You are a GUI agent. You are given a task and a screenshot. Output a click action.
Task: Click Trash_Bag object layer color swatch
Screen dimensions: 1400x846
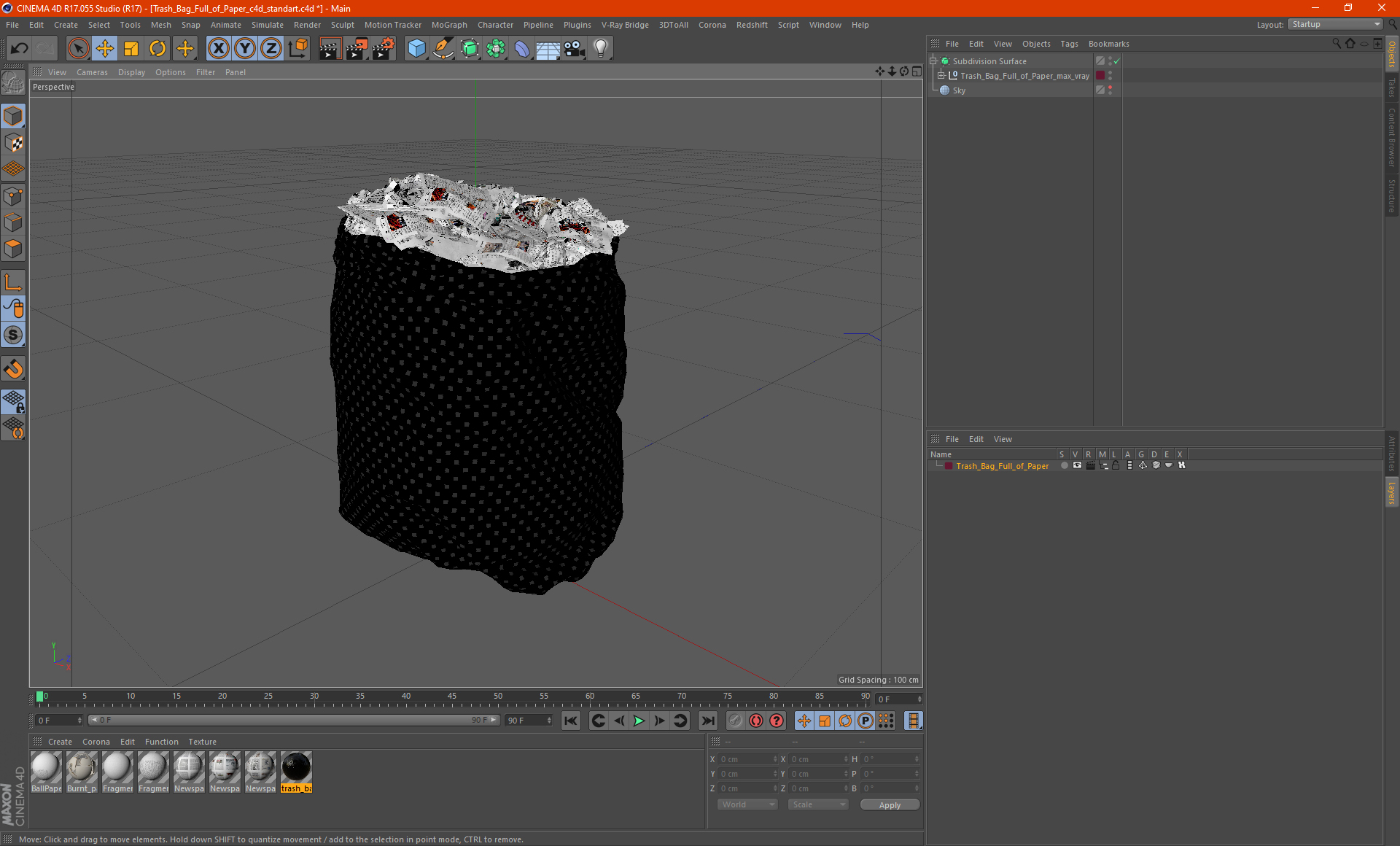click(1100, 76)
